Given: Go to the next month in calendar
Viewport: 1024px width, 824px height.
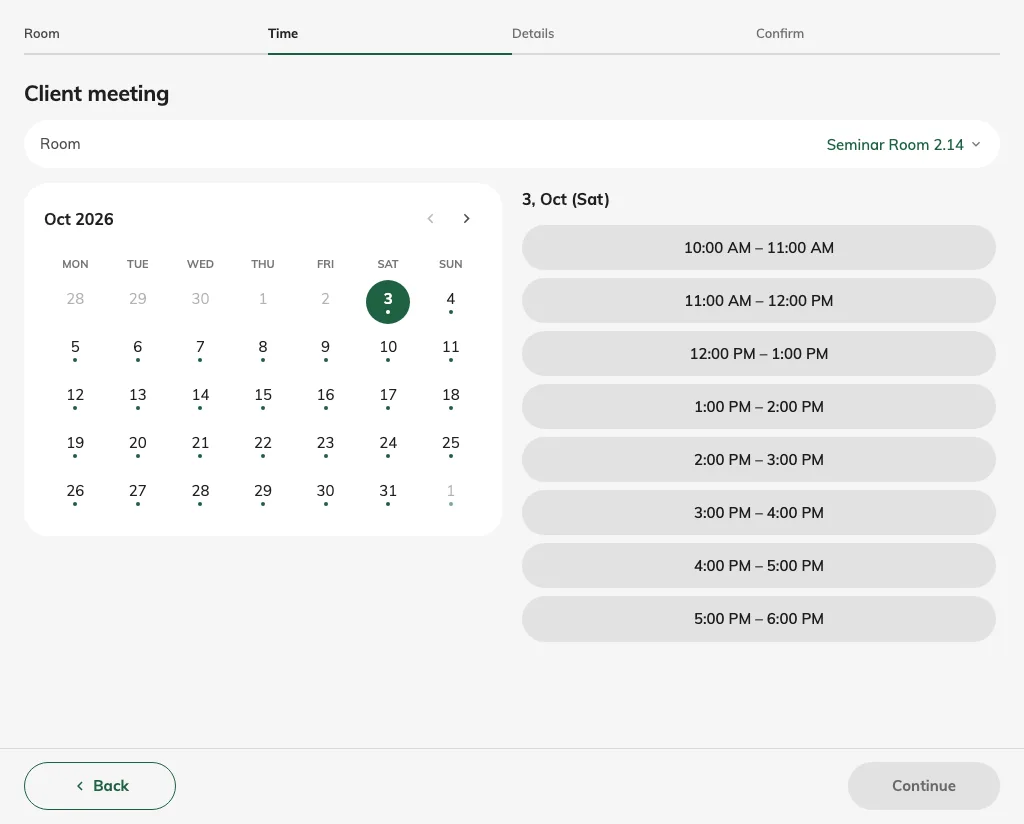Looking at the screenshot, I should (x=466, y=219).
